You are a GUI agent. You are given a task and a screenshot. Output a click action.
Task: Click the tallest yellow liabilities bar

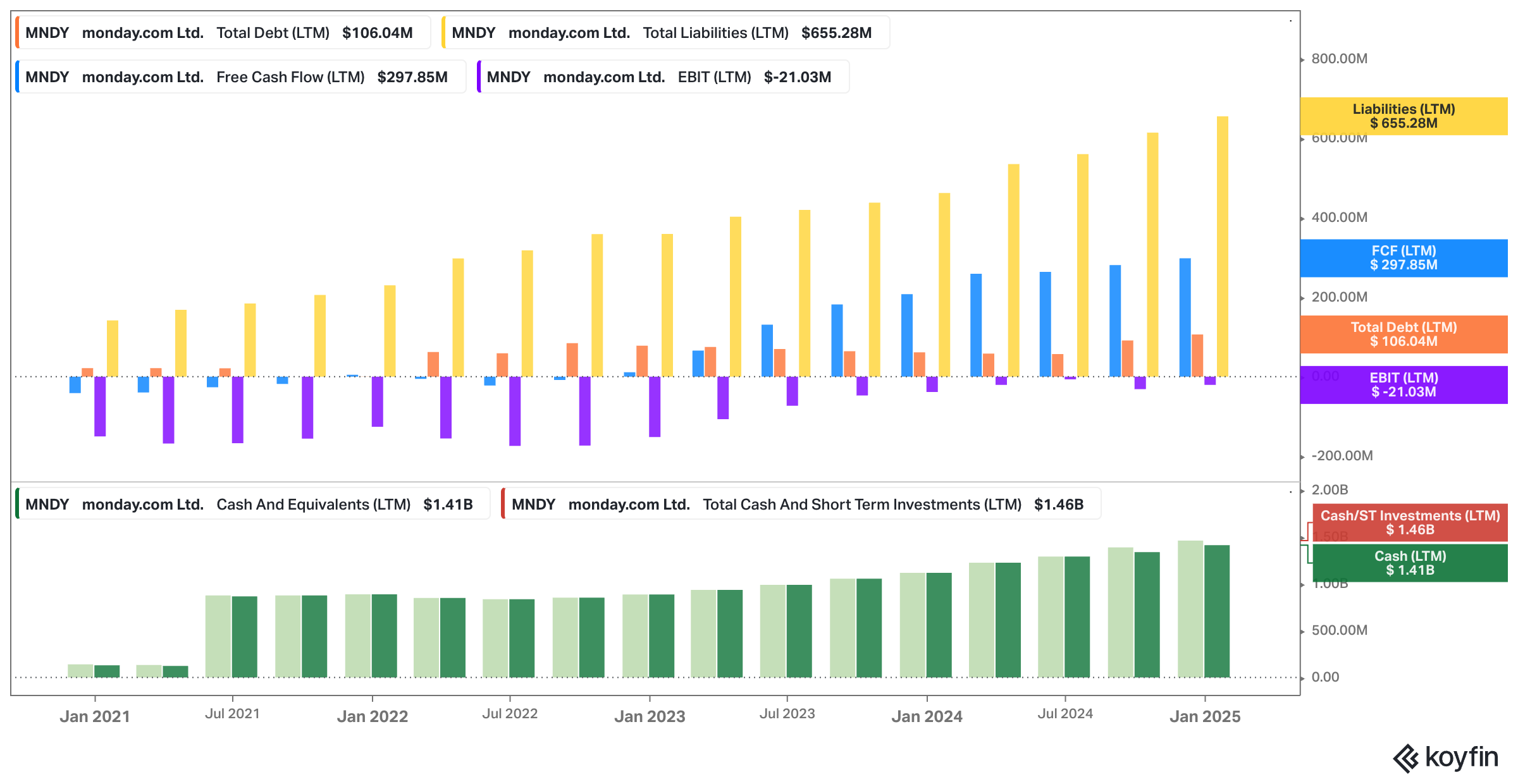tap(1222, 247)
